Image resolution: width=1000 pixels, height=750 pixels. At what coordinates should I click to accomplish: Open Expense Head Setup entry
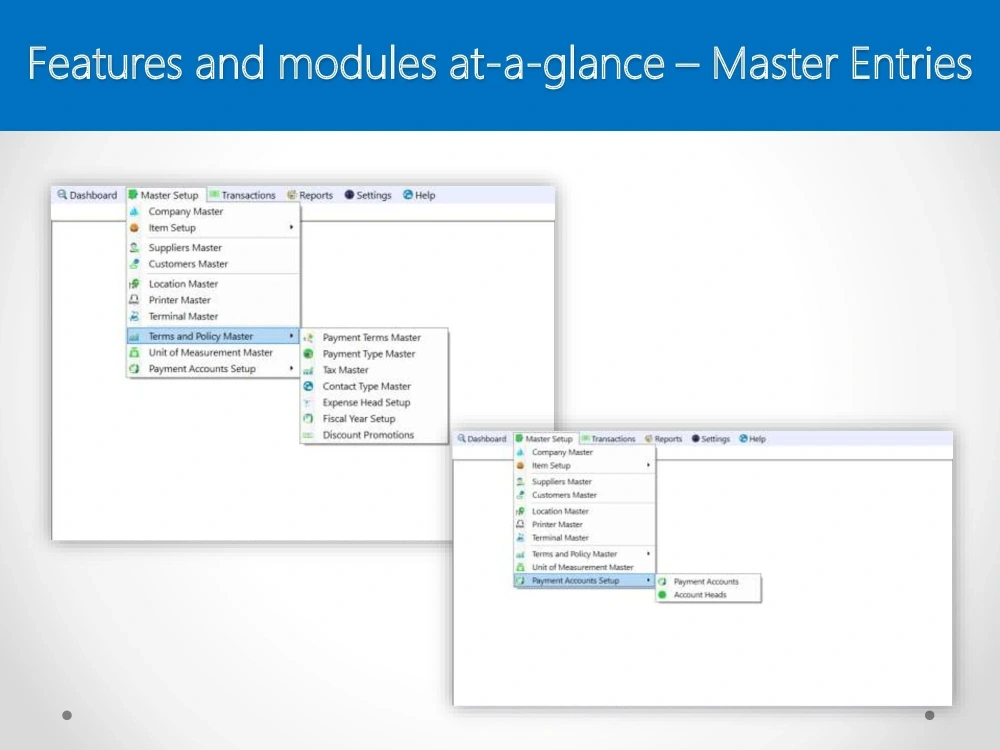[x=374, y=402]
